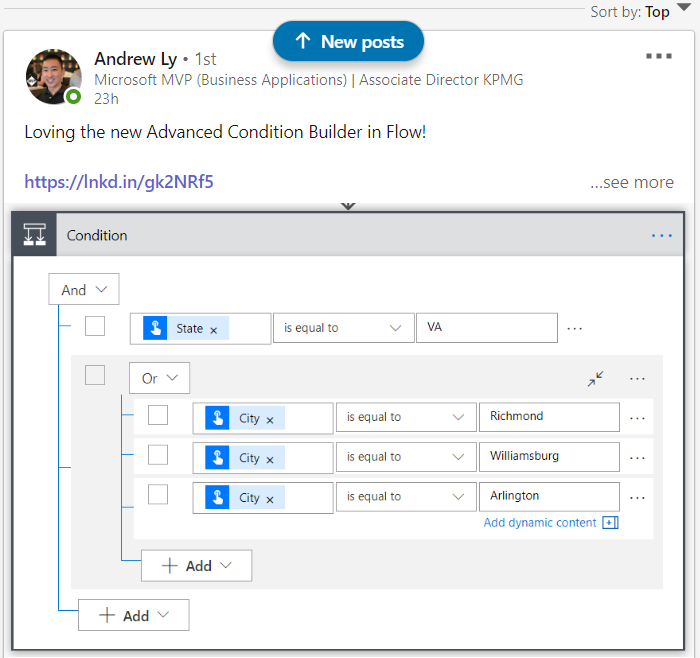
Task: Open Andrew Ly's profile picture
Action: point(54,77)
